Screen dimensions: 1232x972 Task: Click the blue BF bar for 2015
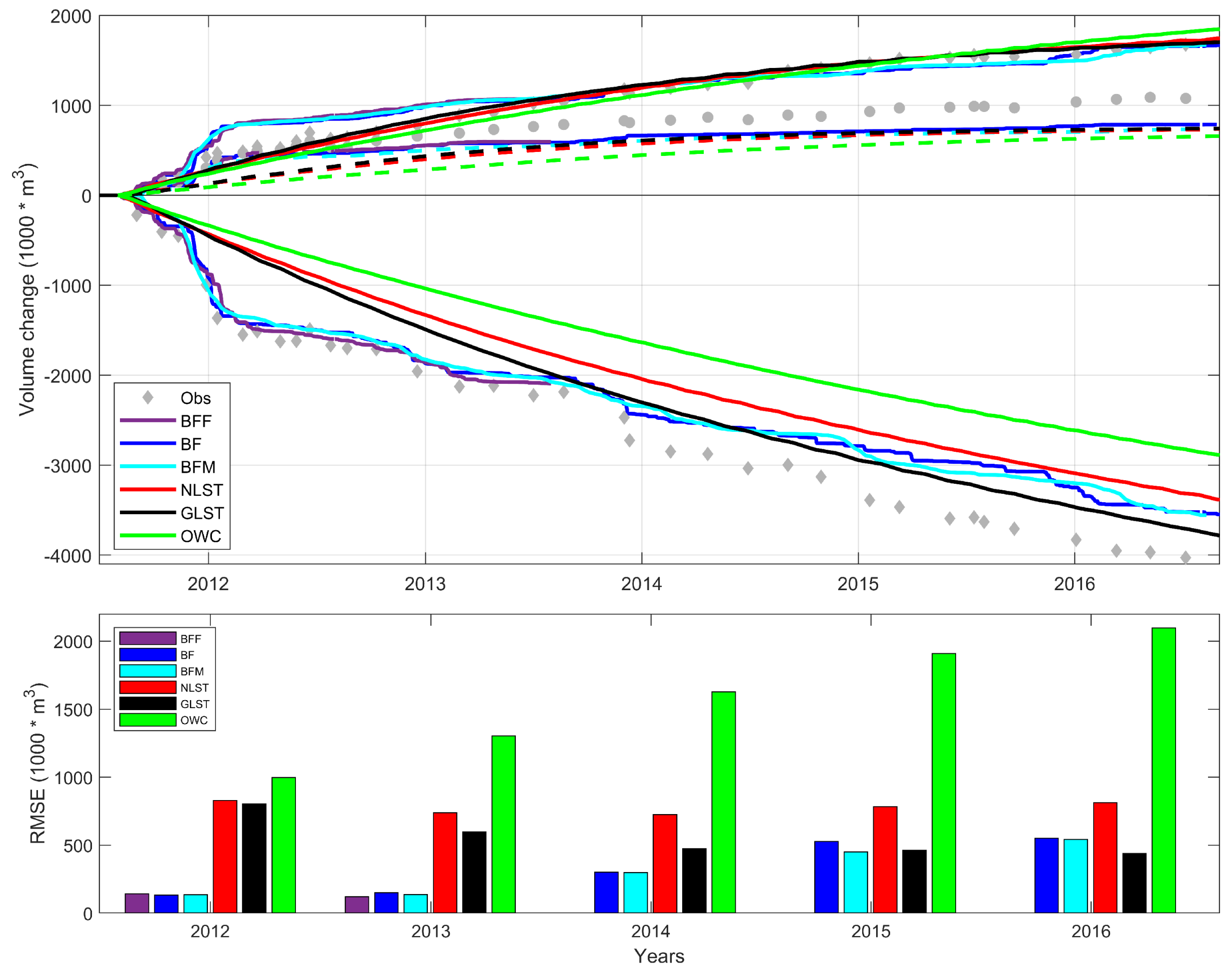826,877
